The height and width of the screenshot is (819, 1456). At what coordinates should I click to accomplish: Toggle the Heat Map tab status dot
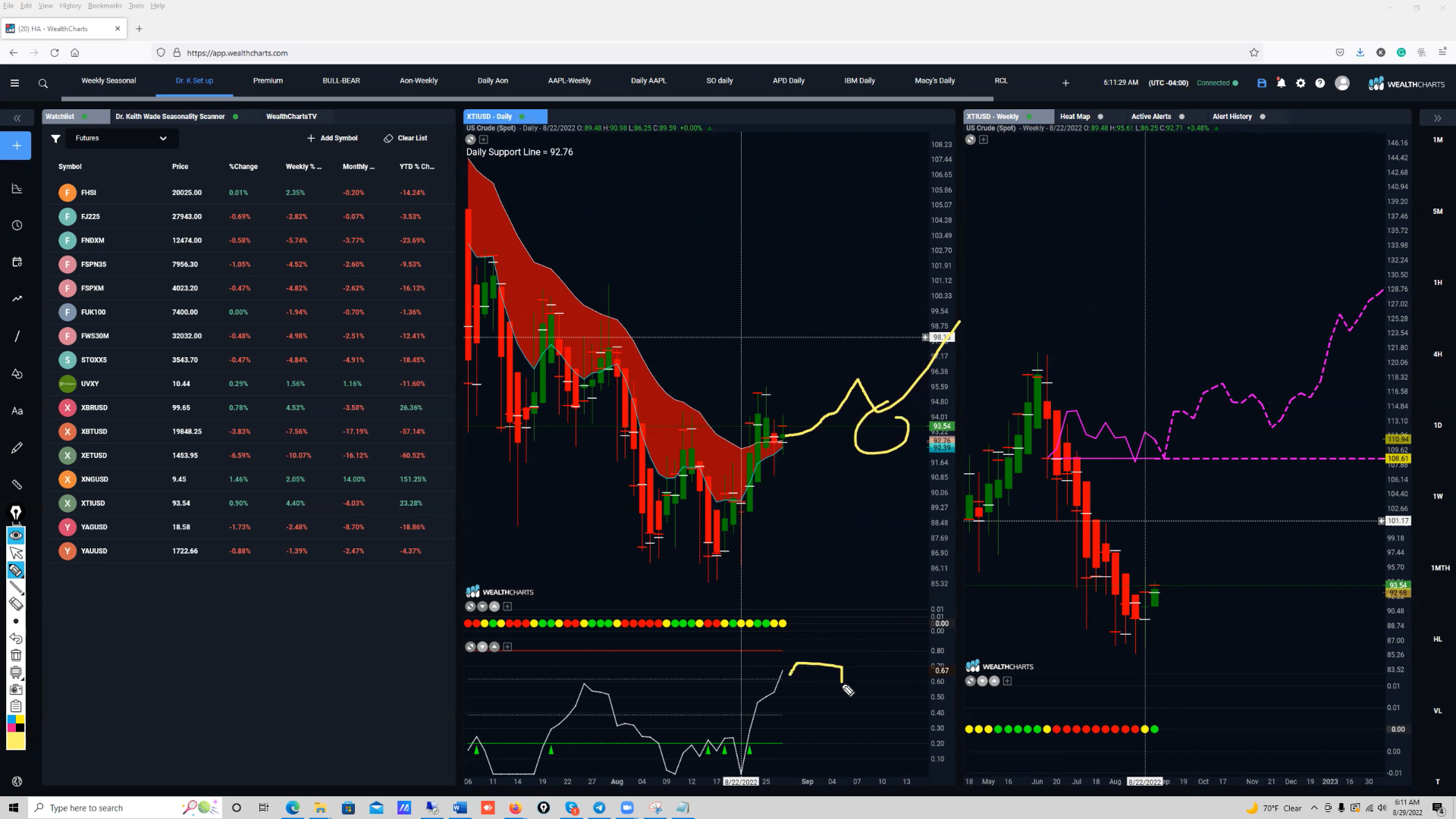(x=1100, y=117)
